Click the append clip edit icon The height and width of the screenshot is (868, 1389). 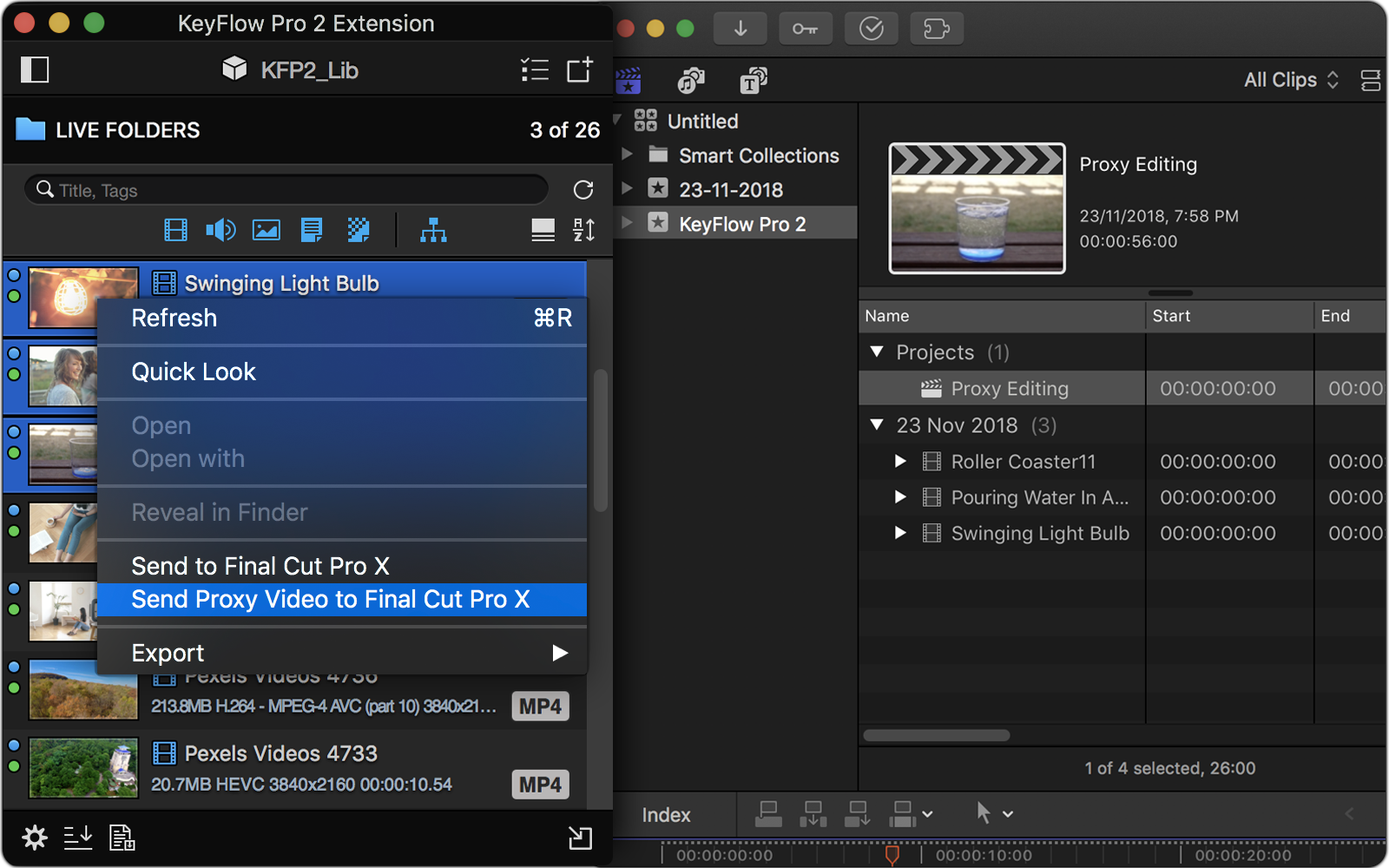pos(858,813)
